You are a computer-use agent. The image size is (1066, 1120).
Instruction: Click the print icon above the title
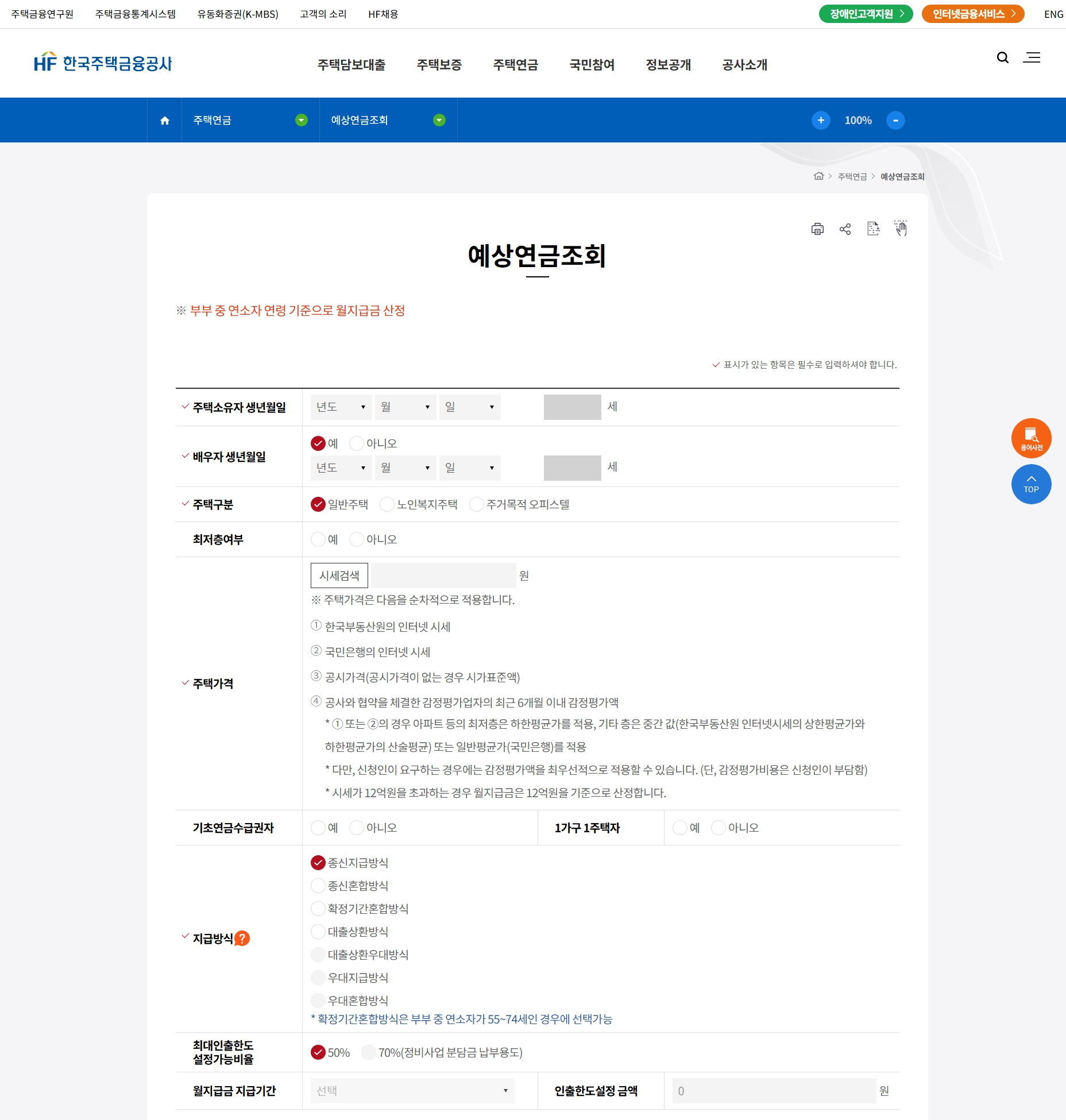(x=817, y=229)
